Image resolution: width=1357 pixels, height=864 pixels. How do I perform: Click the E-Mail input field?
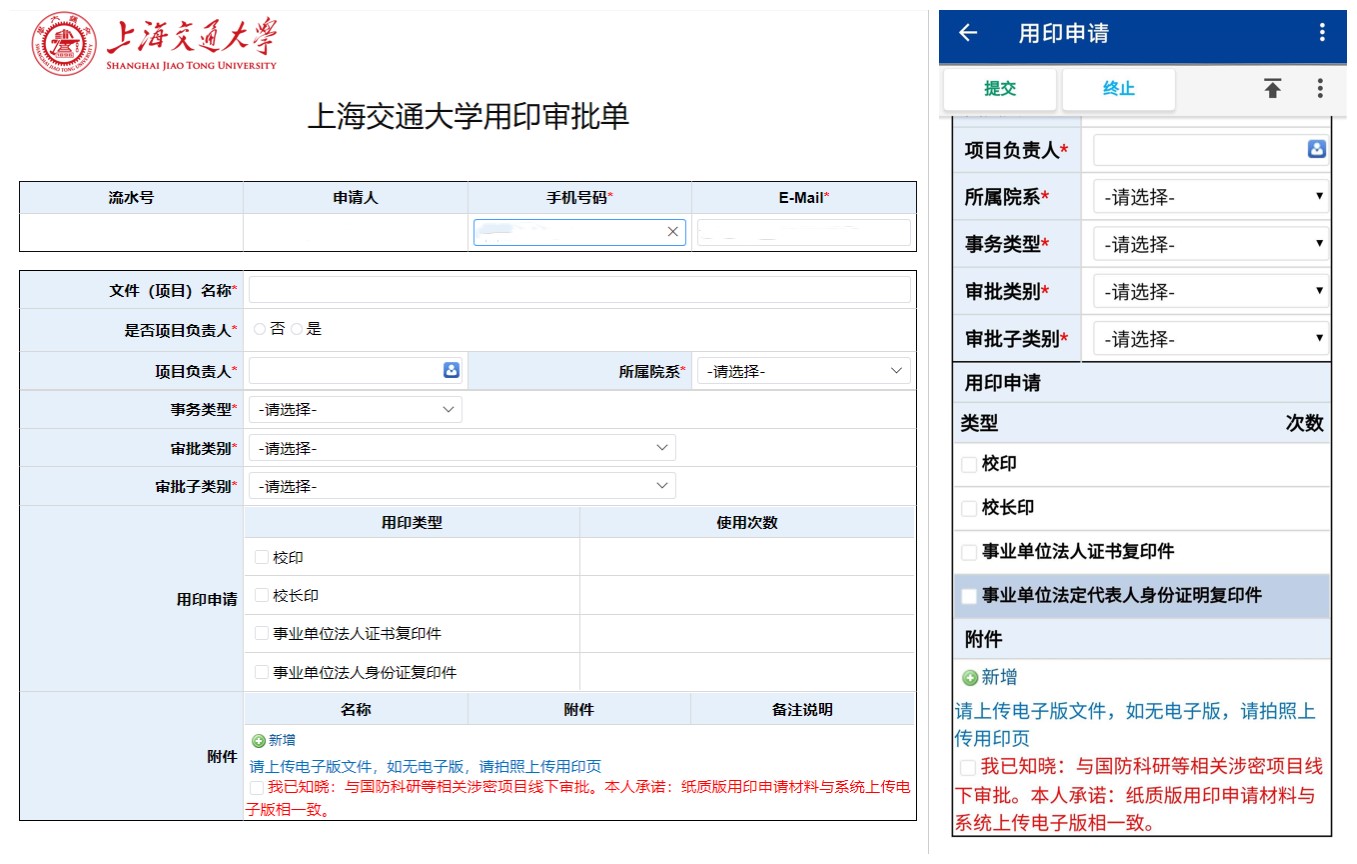click(804, 232)
